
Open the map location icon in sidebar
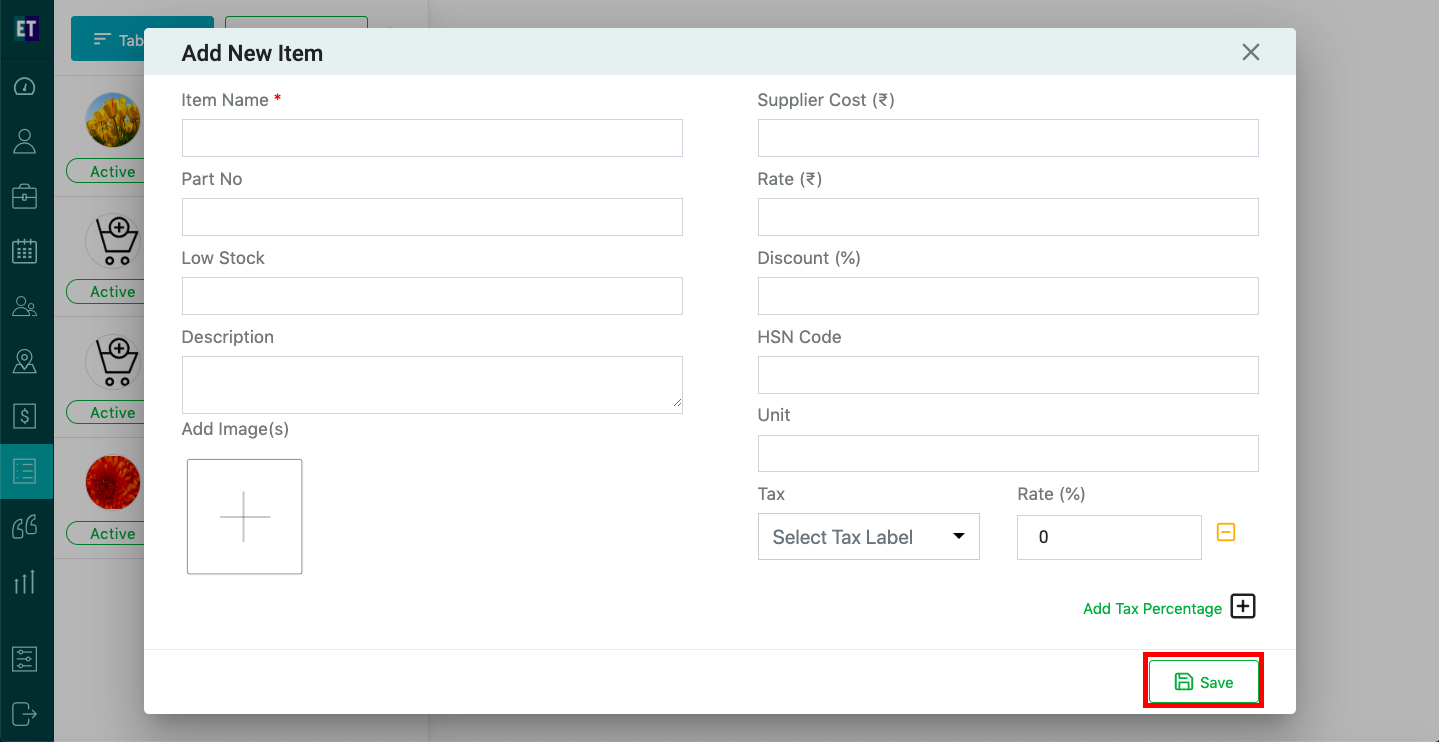25,361
